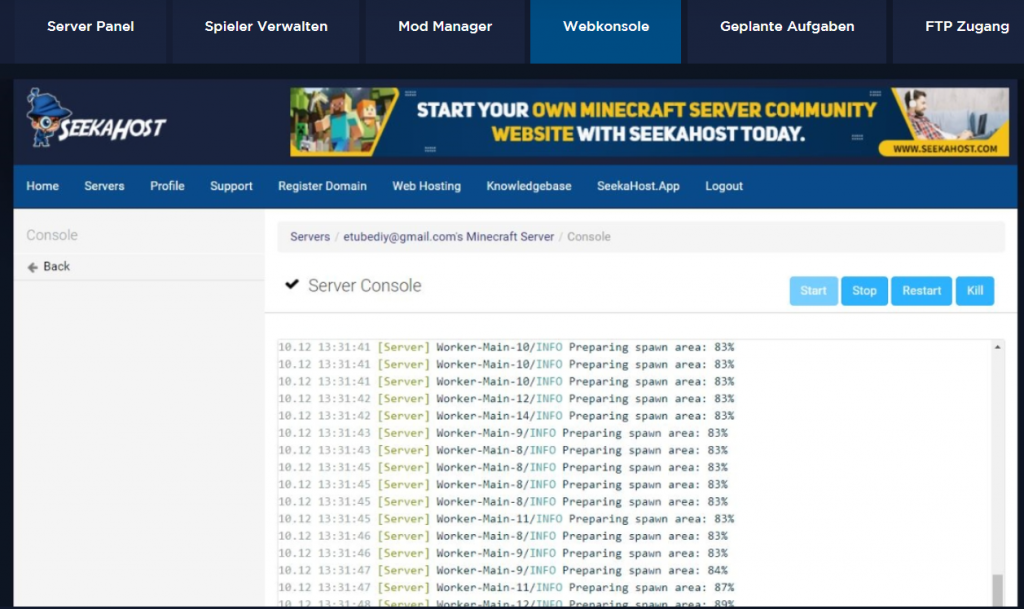Click checkmark icon beside Server Console
This screenshot has width=1024, height=609.
pos(292,284)
